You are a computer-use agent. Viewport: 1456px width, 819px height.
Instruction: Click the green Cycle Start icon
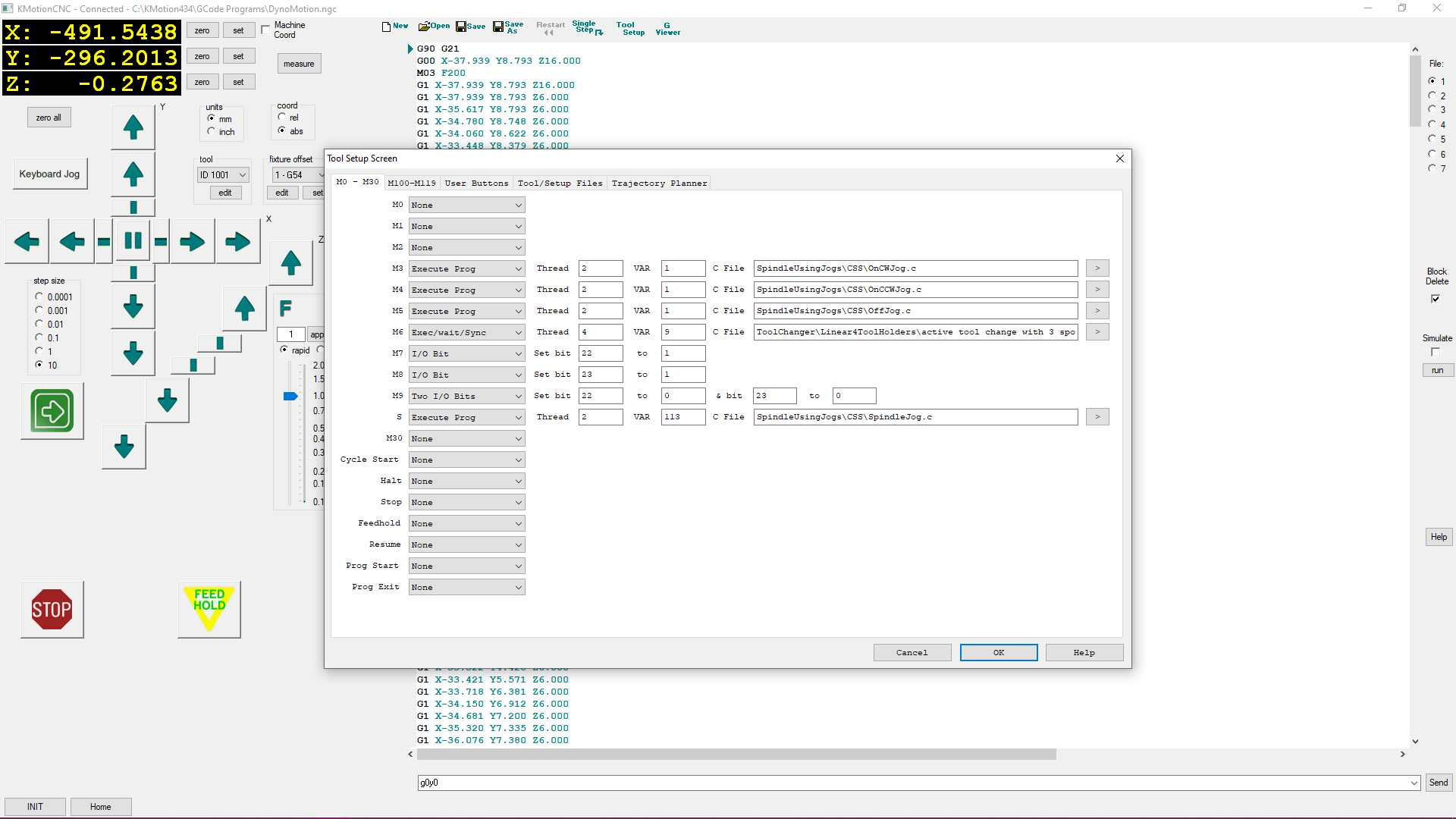point(52,411)
